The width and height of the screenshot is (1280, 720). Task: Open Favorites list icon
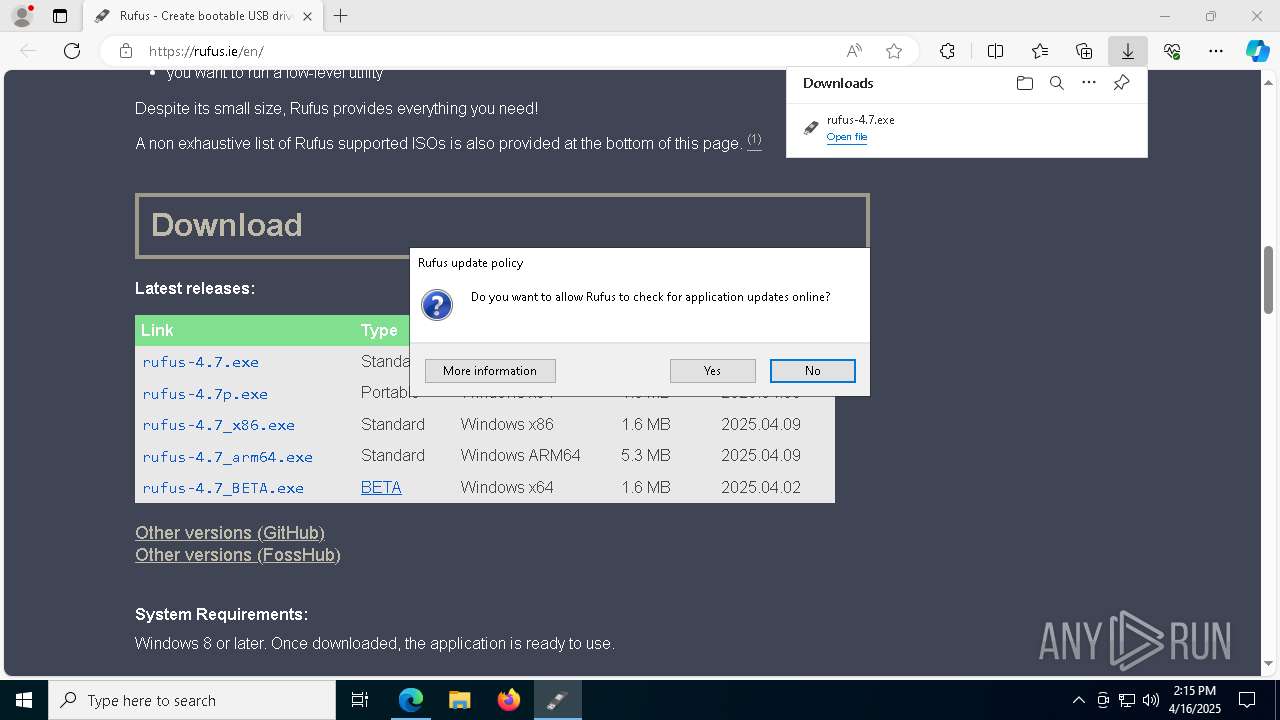coord(1040,51)
